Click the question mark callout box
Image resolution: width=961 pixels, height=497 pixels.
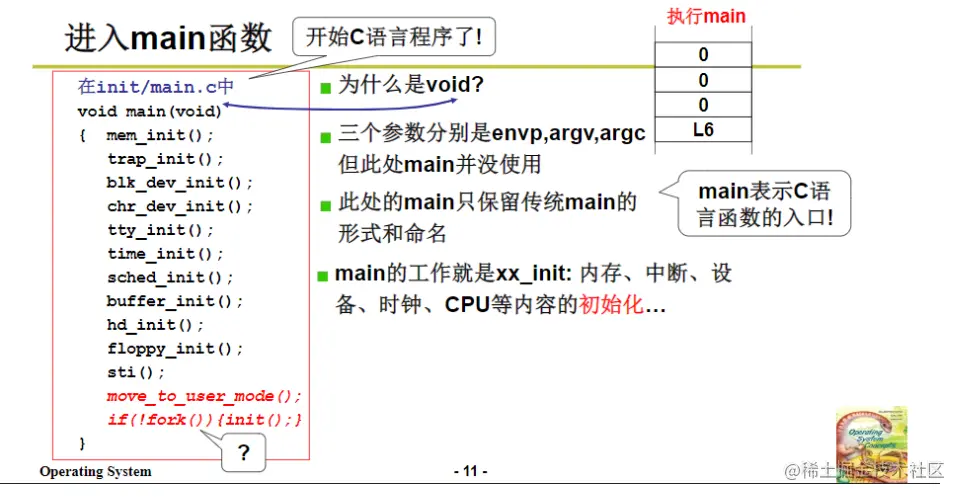[243, 453]
